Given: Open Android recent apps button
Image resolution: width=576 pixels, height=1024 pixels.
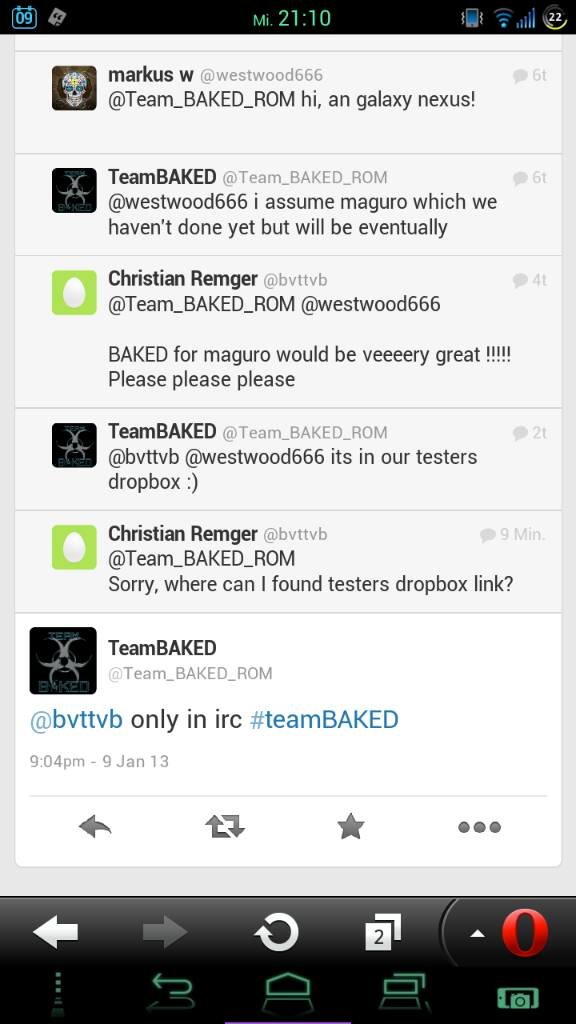Looking at the screenshot, I should [x=404, y=993].
